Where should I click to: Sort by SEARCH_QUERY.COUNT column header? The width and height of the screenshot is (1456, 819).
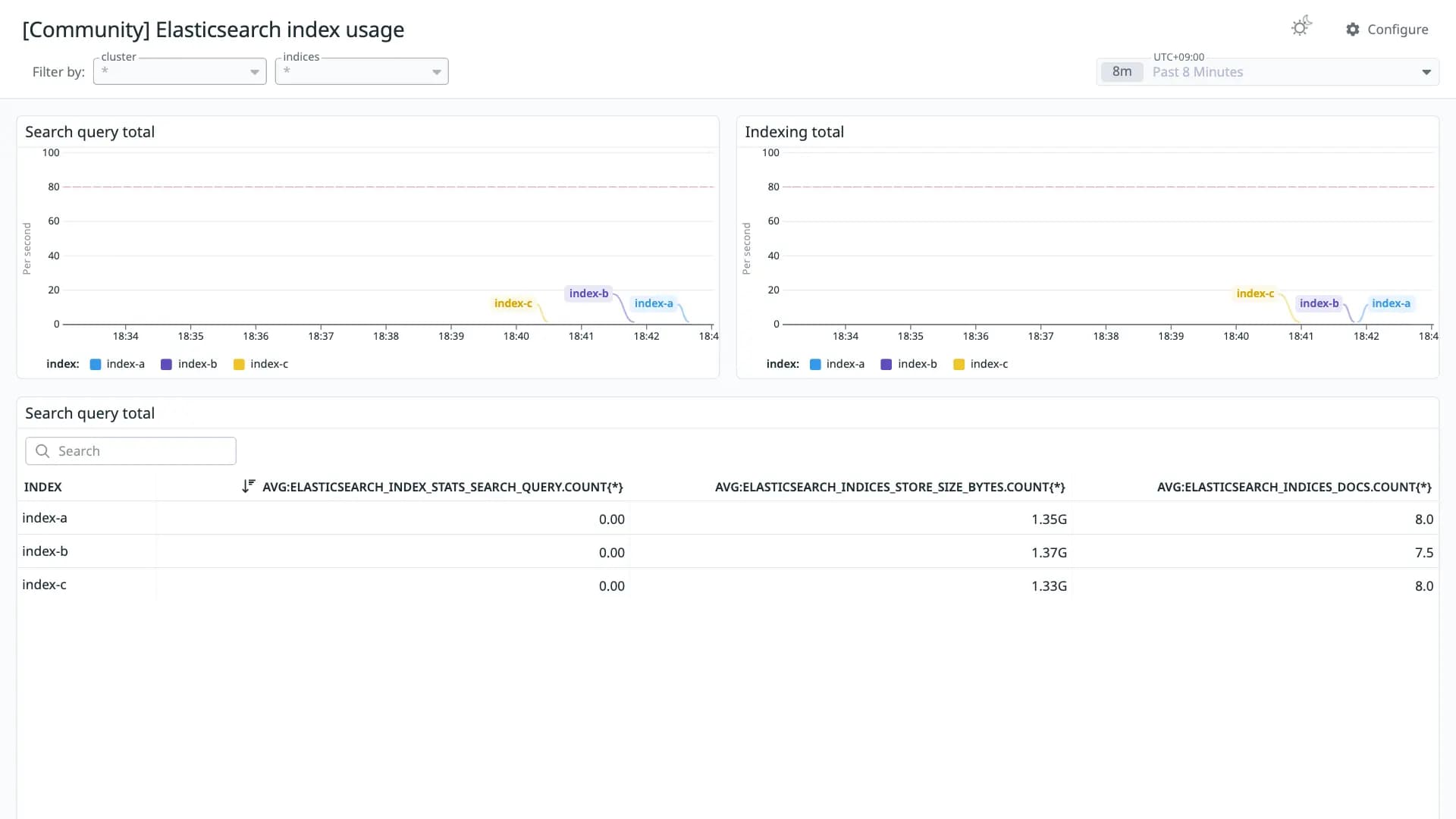(x=443, y=487)
